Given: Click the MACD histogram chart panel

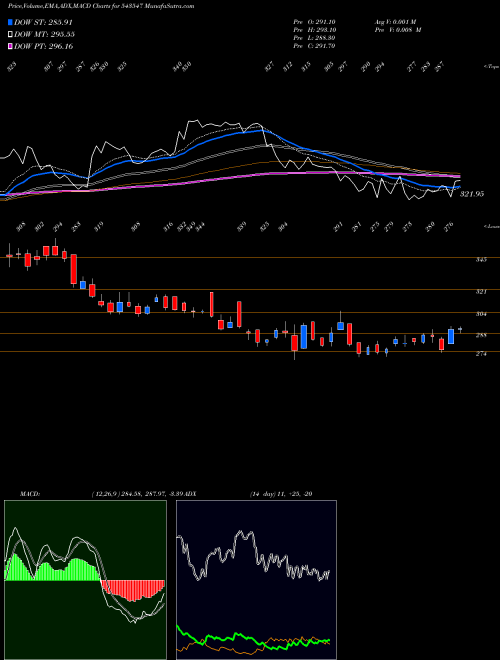Looking at the screenshot, I should click(x=85, y=580).
